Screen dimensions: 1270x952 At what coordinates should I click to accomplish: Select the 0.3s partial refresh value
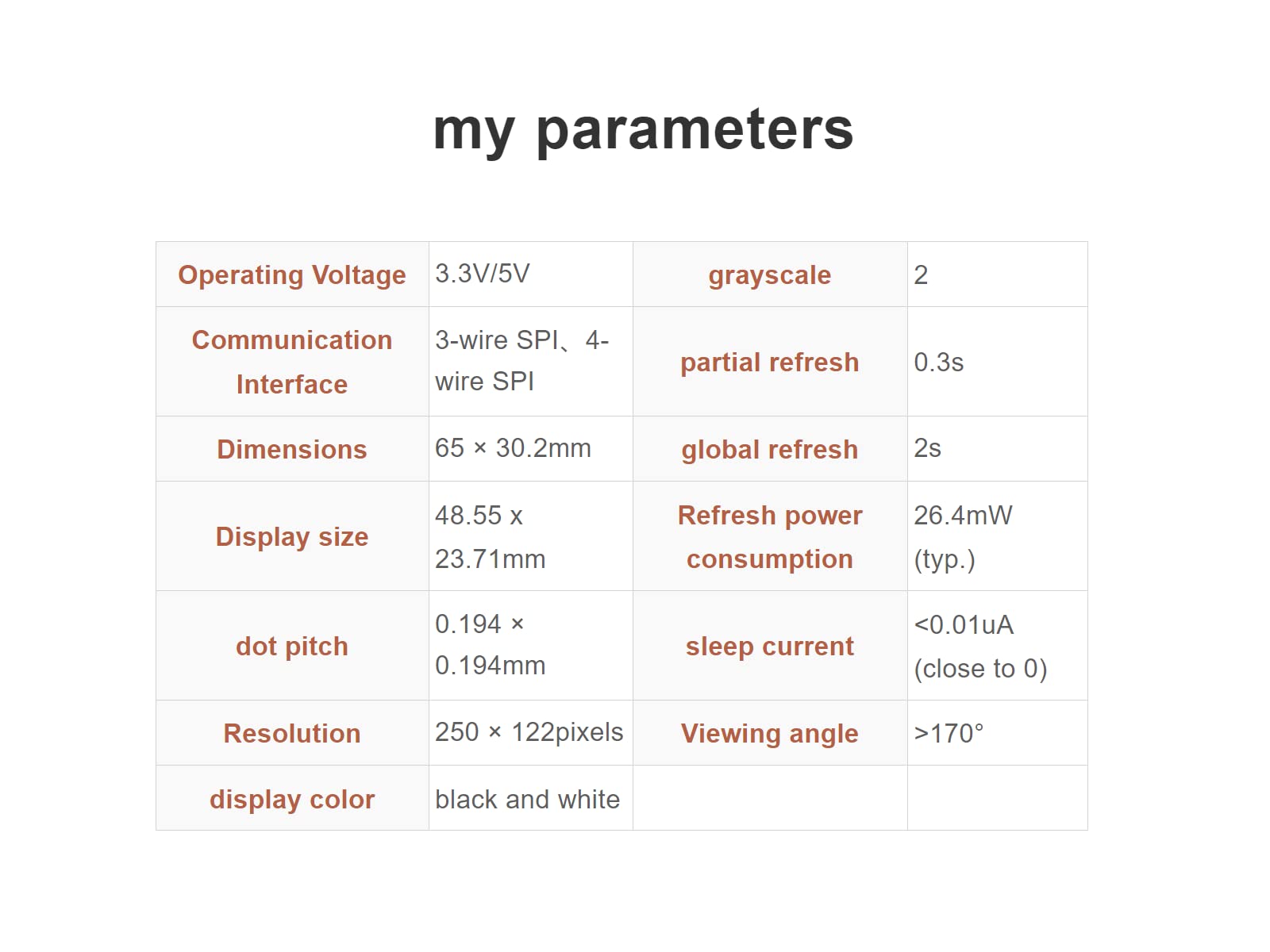[939, 363]
